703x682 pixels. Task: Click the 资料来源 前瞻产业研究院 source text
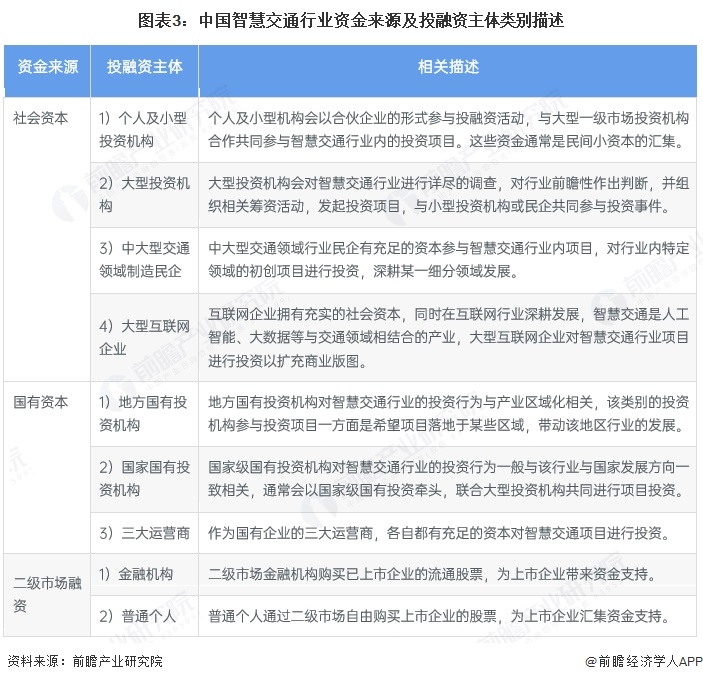[84, 661]
